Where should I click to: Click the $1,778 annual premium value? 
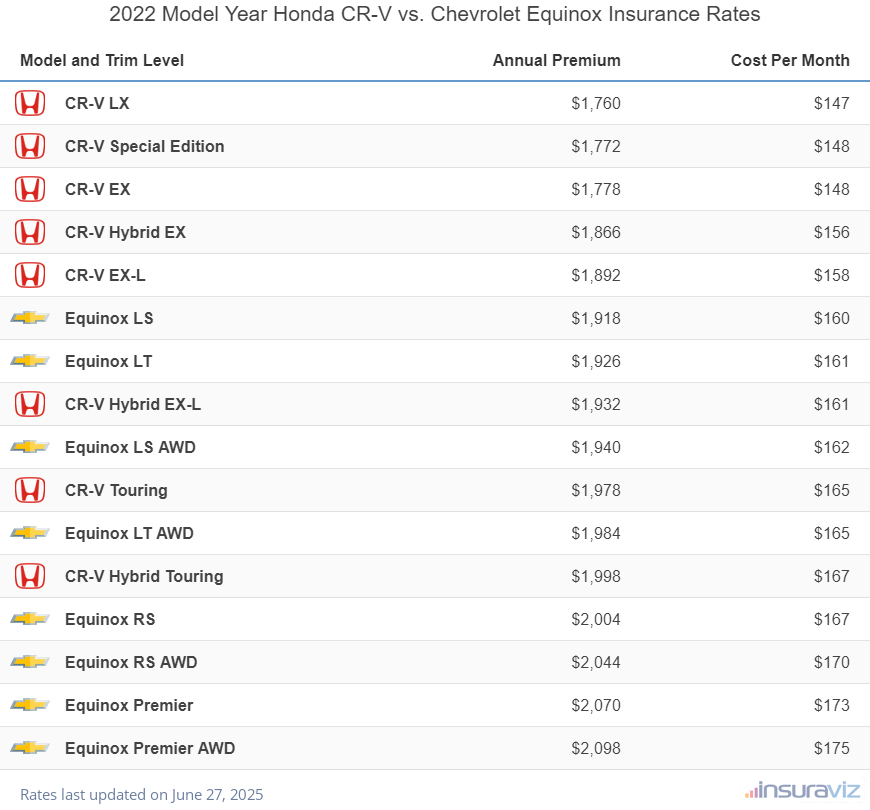point(596,190)
